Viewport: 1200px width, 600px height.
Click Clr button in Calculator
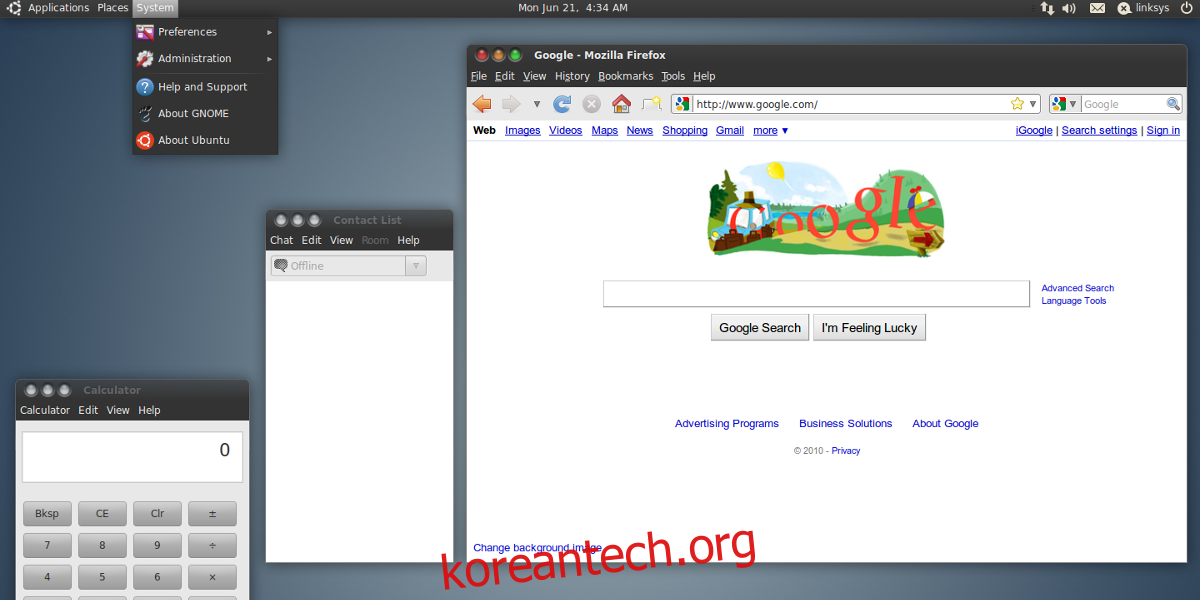[x=157, y=514]
